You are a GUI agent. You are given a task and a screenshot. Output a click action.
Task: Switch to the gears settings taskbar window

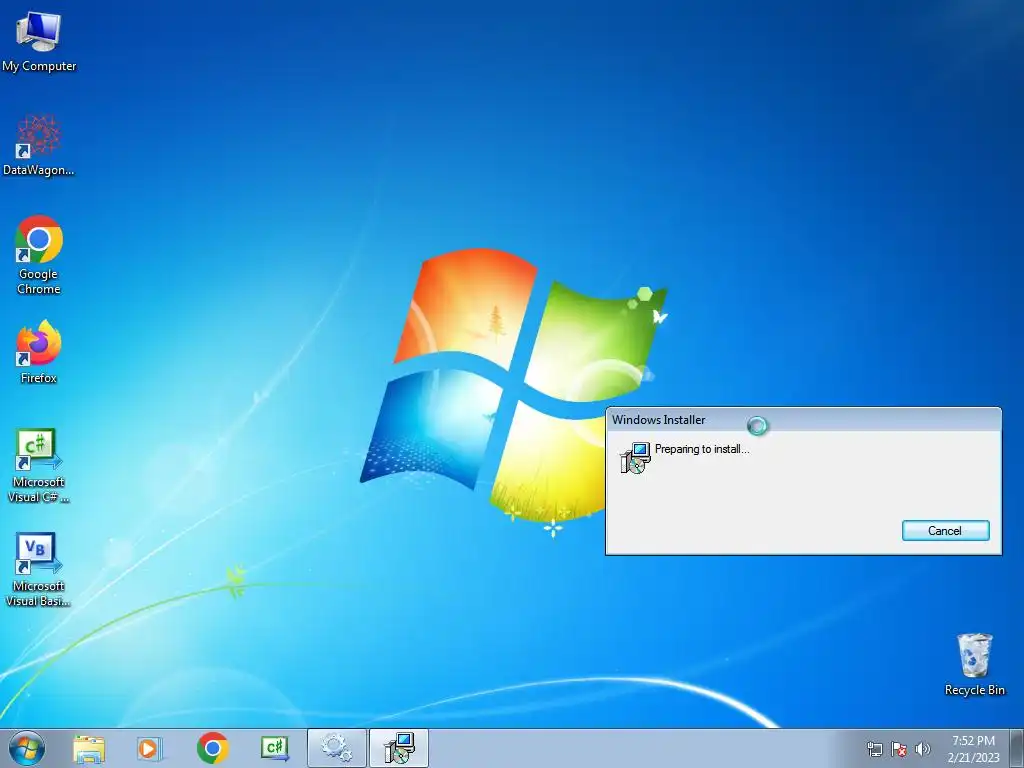pos(336,748)
